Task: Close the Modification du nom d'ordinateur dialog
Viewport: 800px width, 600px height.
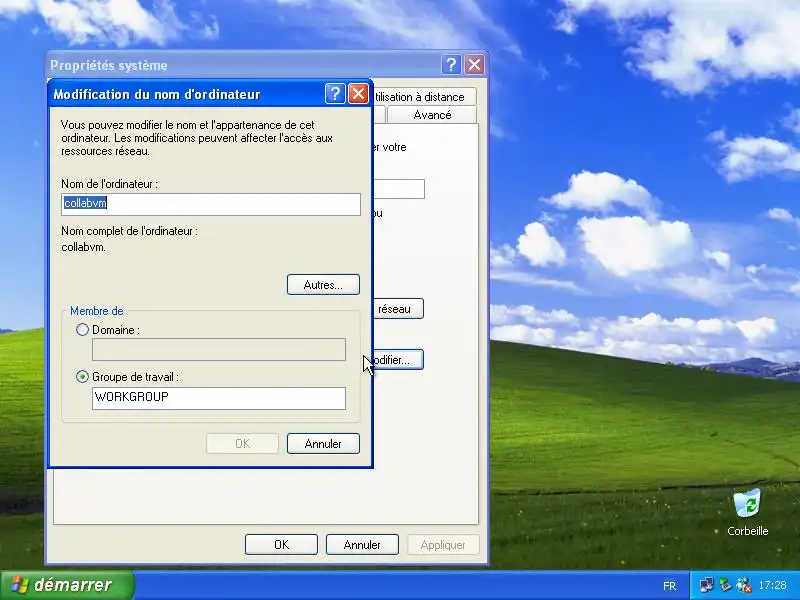Action: (x=358, y=94)
